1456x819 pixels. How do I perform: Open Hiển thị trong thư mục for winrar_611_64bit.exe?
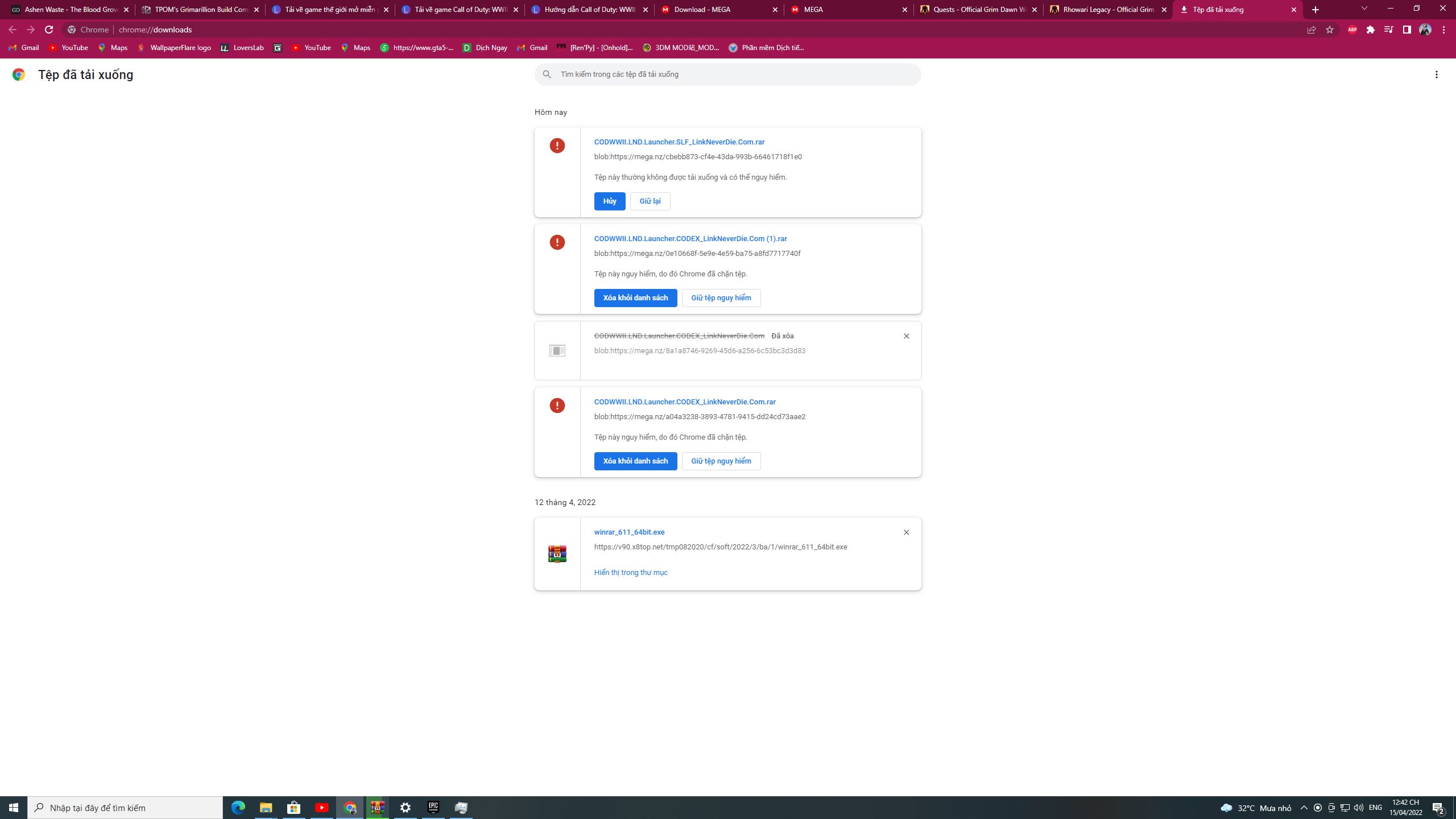[630, 572]
